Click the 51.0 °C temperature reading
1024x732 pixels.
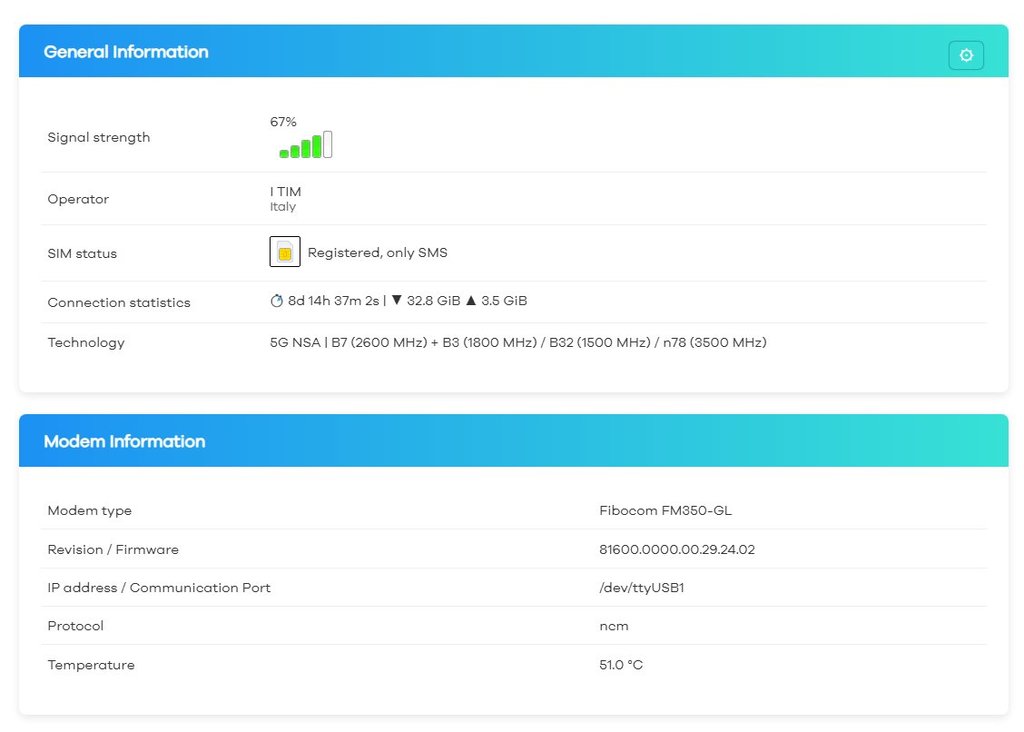pos(621,665)
